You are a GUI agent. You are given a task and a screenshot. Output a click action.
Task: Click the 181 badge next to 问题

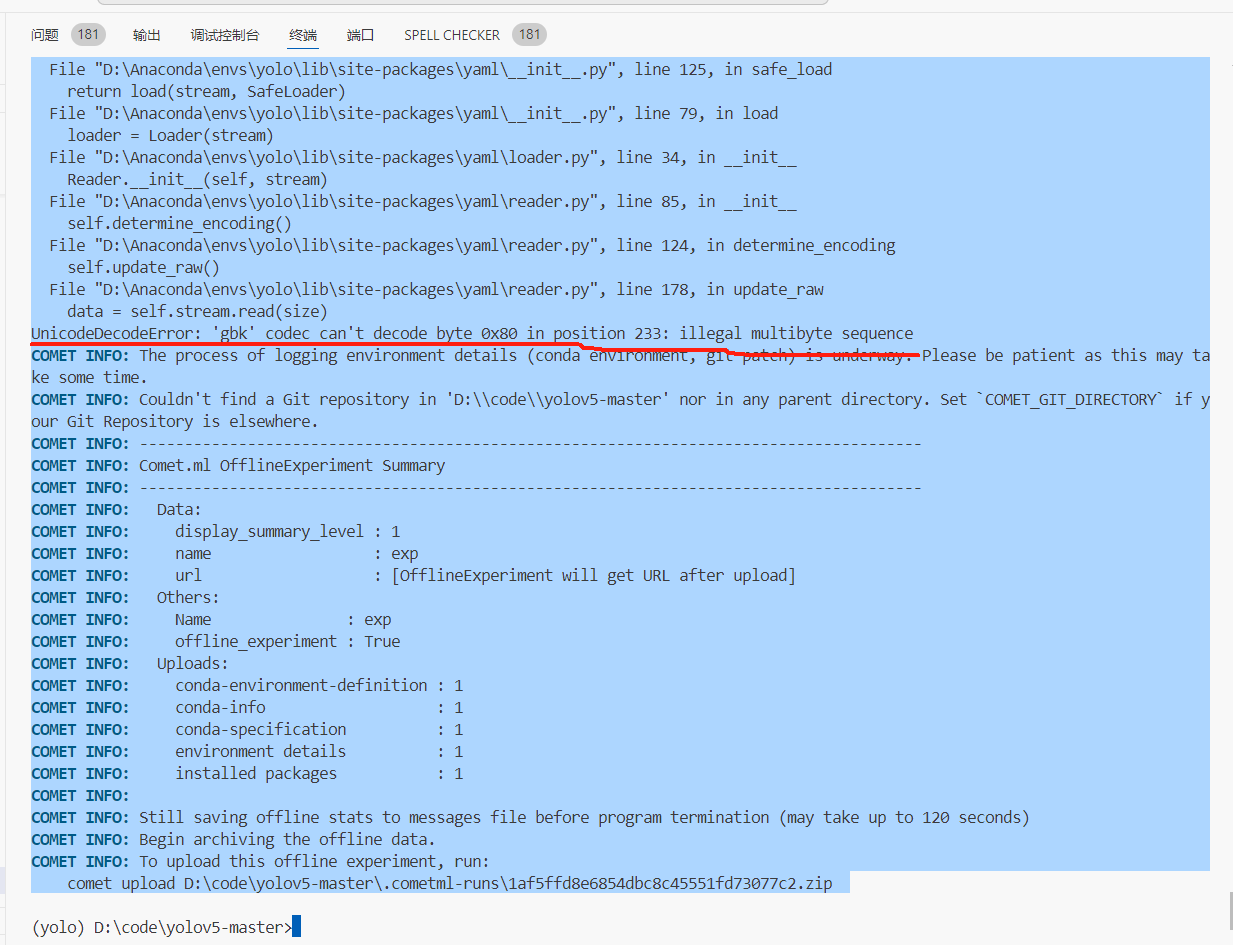(x=88, y=35)
